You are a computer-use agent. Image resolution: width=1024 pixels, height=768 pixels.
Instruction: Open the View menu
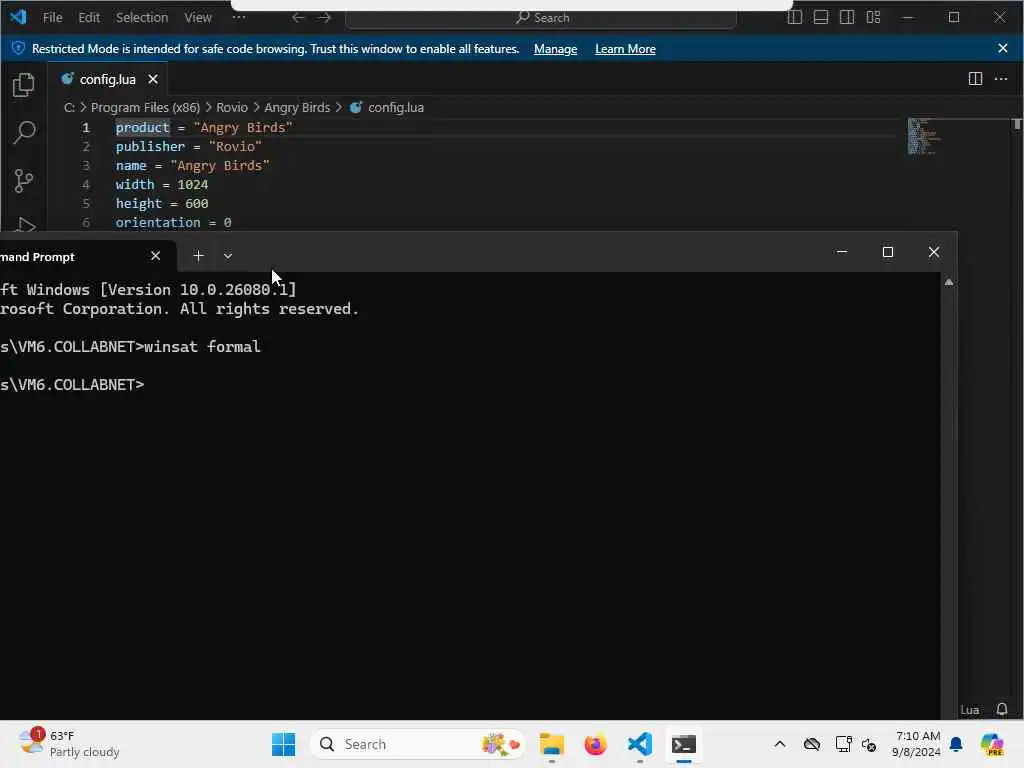tap(198, 18)
